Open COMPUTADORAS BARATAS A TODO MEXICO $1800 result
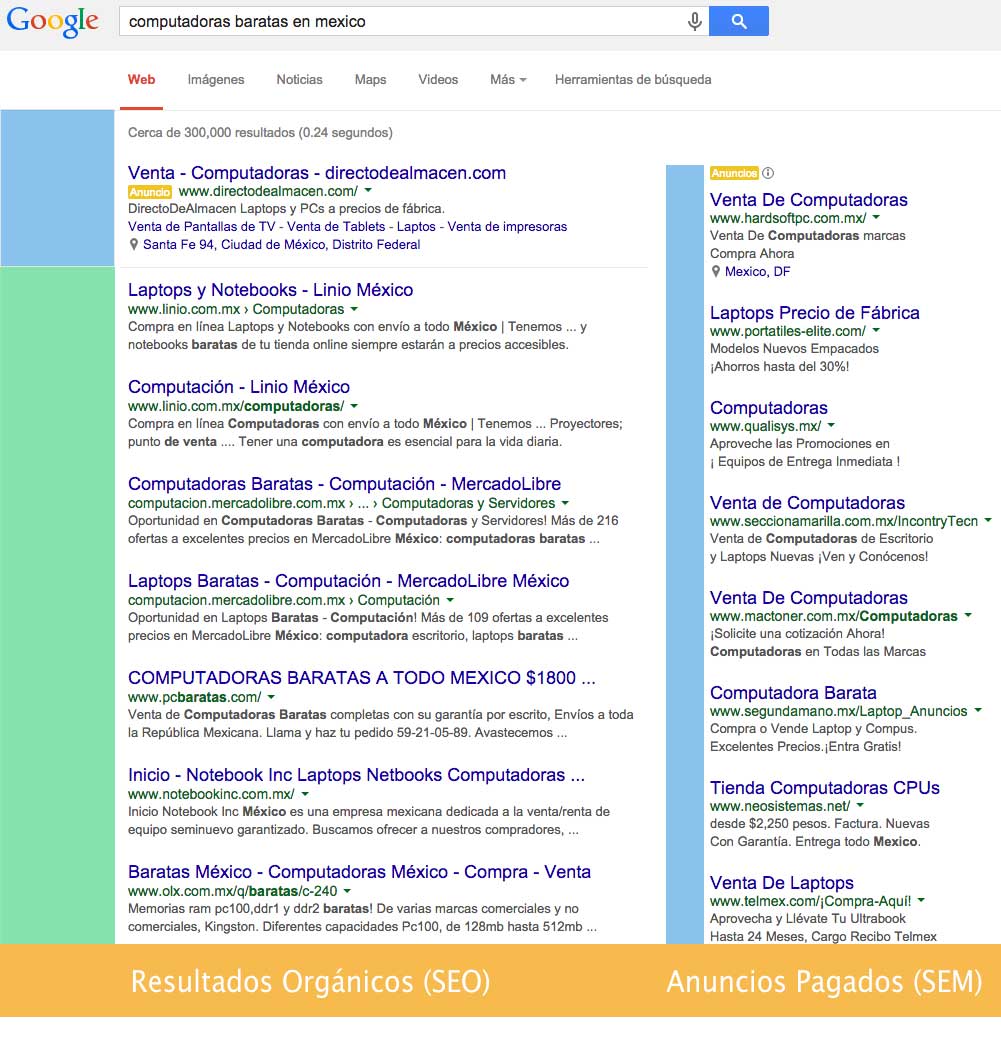Viewport: 1001px width, 1050px height. pos(362,678)
